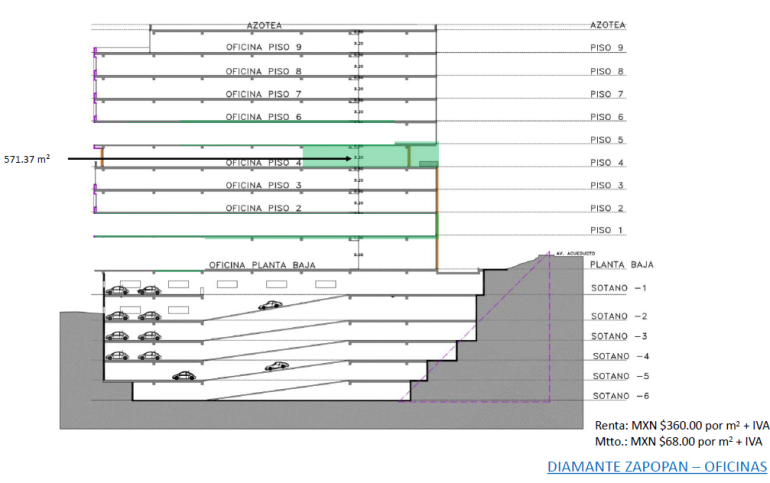This screenshot has width=770, height=483.
Task: Click the AZOTEA label in the right legend
Action: (x=607, y=25)
